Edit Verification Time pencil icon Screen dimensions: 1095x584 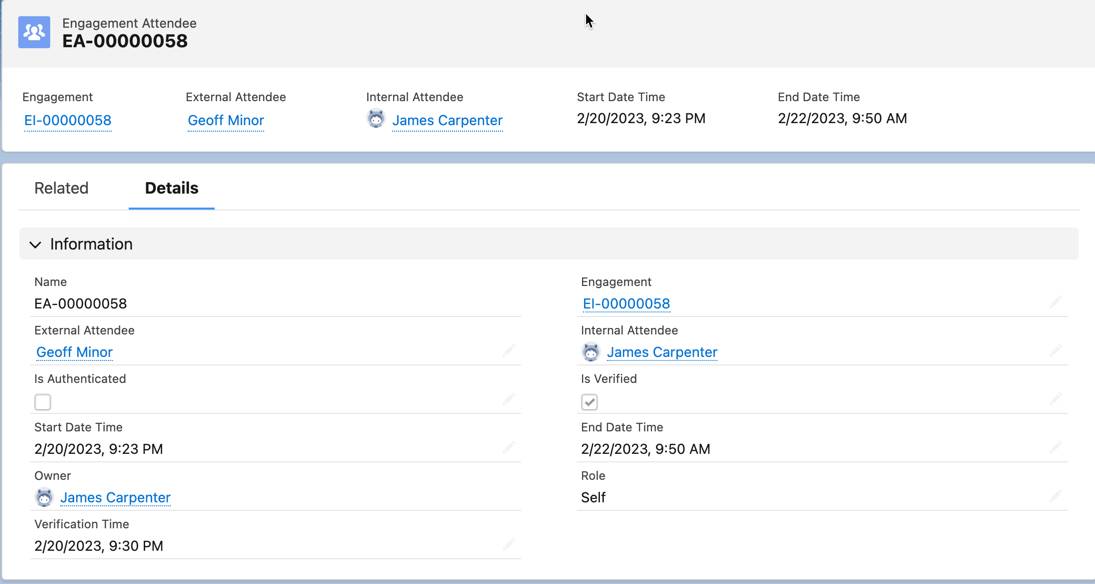(508, 544)
